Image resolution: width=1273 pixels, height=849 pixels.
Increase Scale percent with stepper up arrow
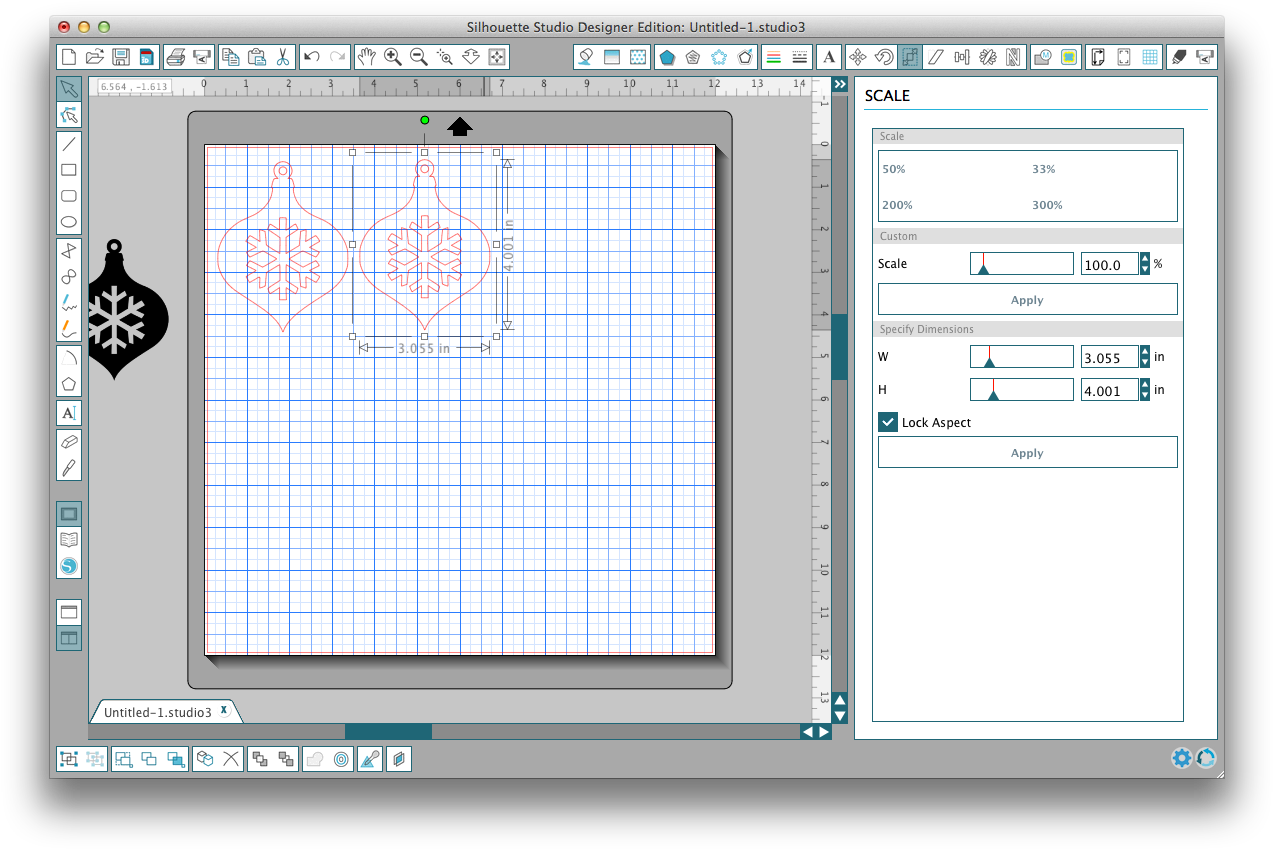tap(1145, 259)
